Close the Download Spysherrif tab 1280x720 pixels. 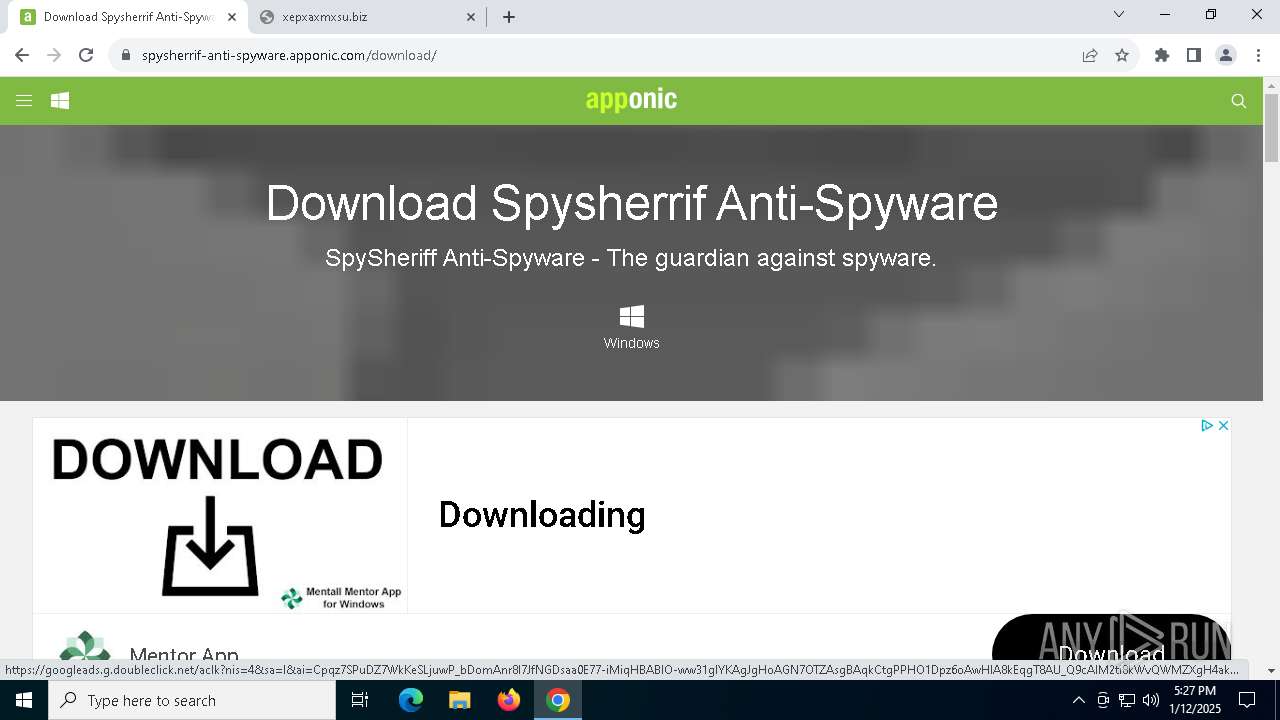tap(232, 17)
